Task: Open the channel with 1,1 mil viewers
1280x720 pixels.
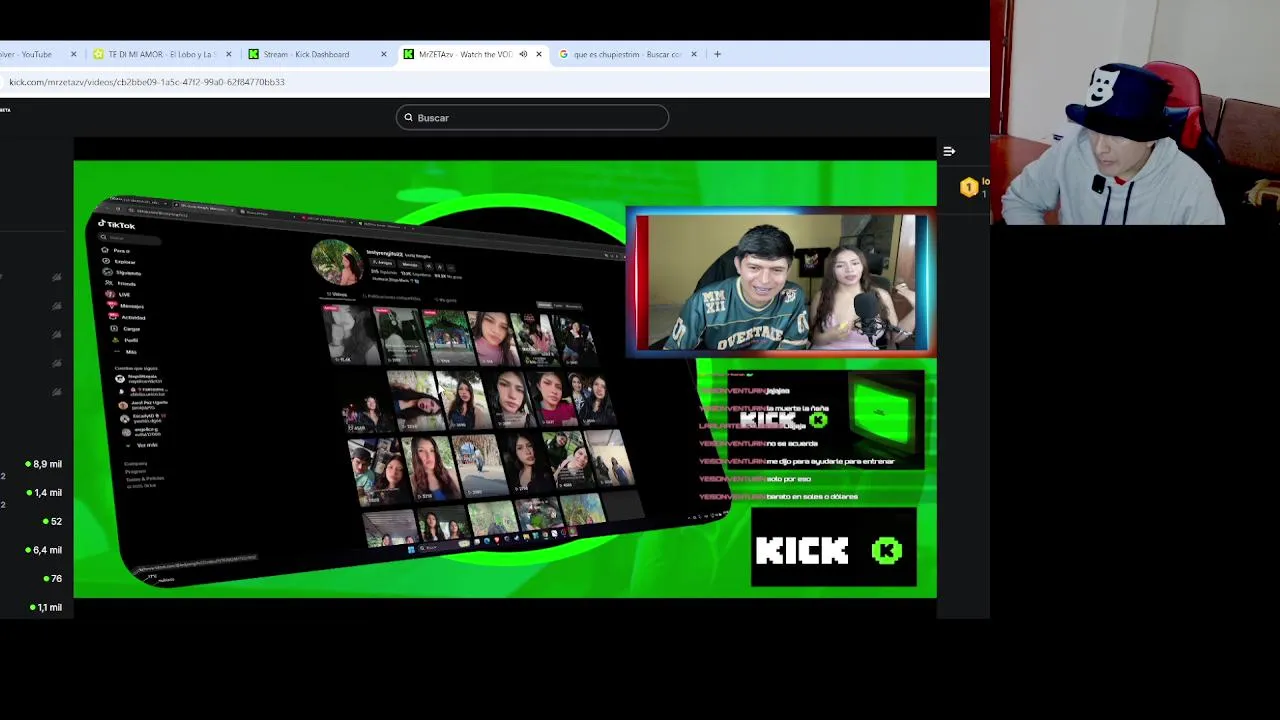Action: (46, 607)
